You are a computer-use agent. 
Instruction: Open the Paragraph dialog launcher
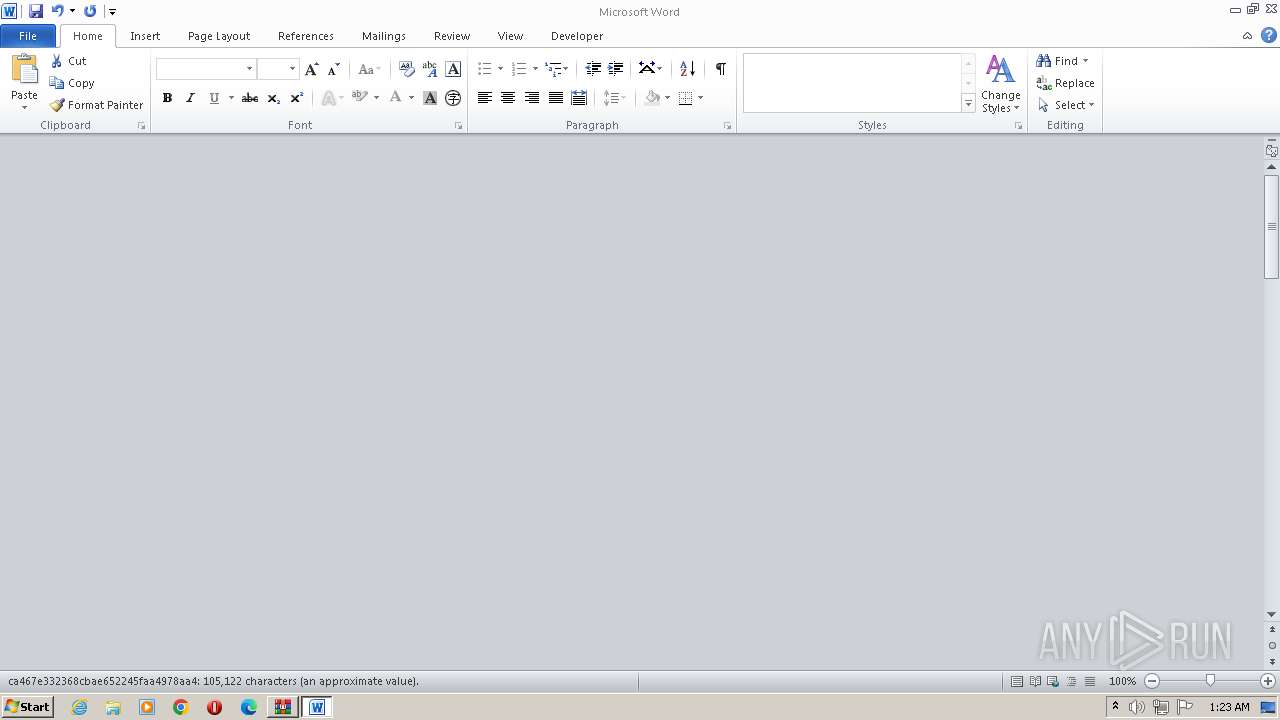tap(727, 126)
